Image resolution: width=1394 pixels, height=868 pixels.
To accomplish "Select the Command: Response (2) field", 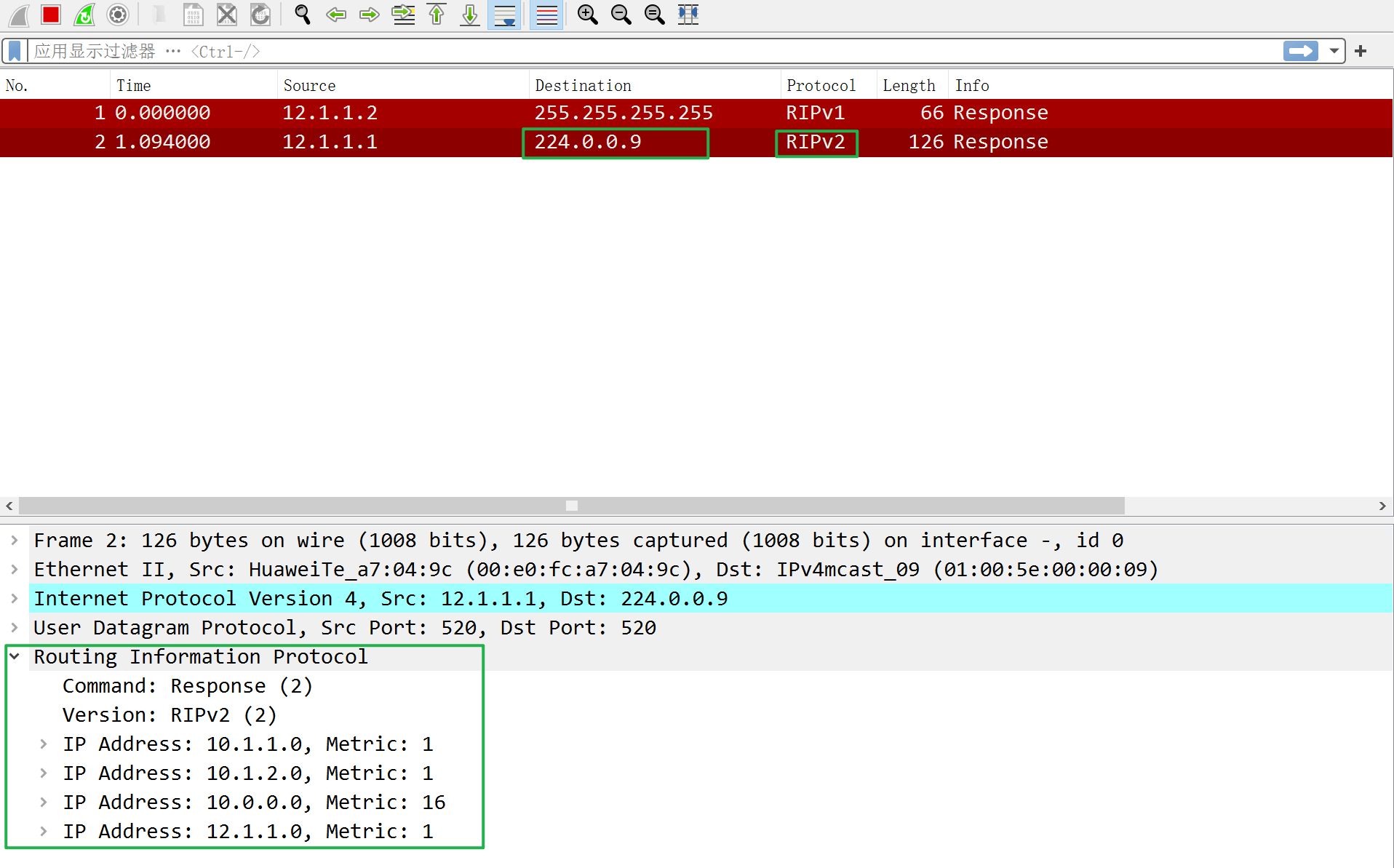I will point(188,686).
